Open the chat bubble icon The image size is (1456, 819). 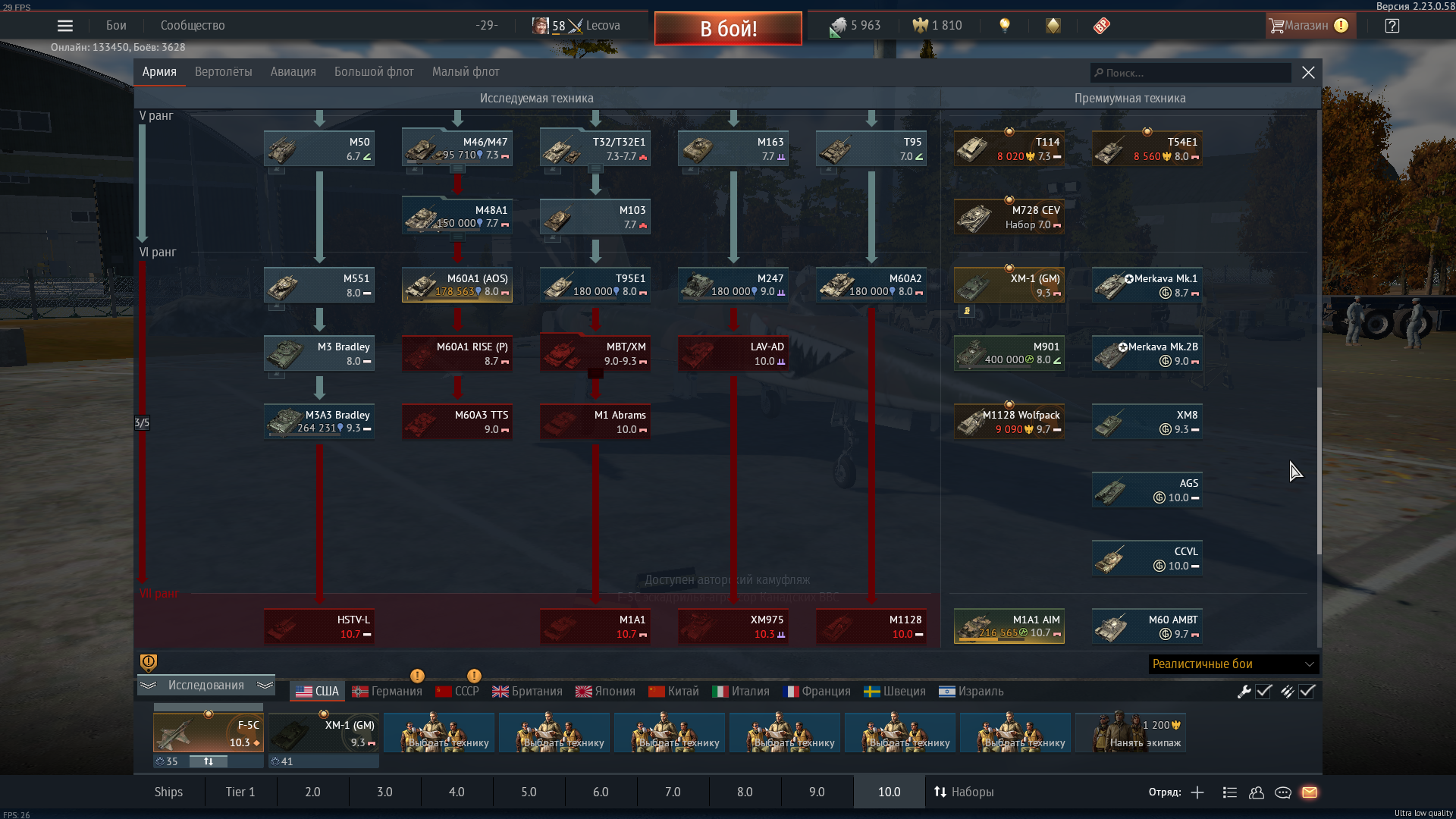[1283, 792]
